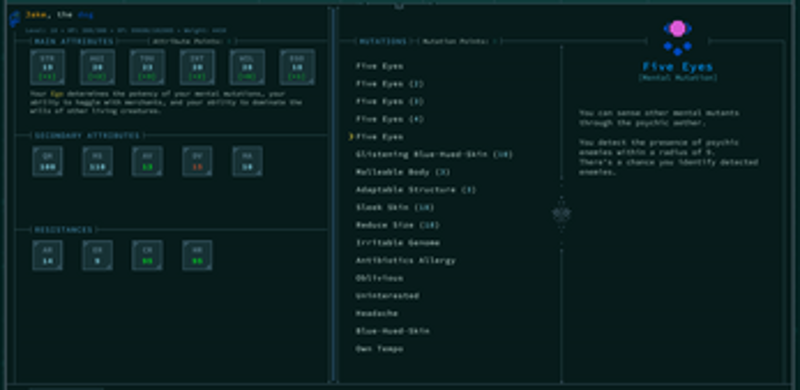Select the Sleek Skin mutation
Viewport: 800px width, 390px height.
click(x=395, y=207)
